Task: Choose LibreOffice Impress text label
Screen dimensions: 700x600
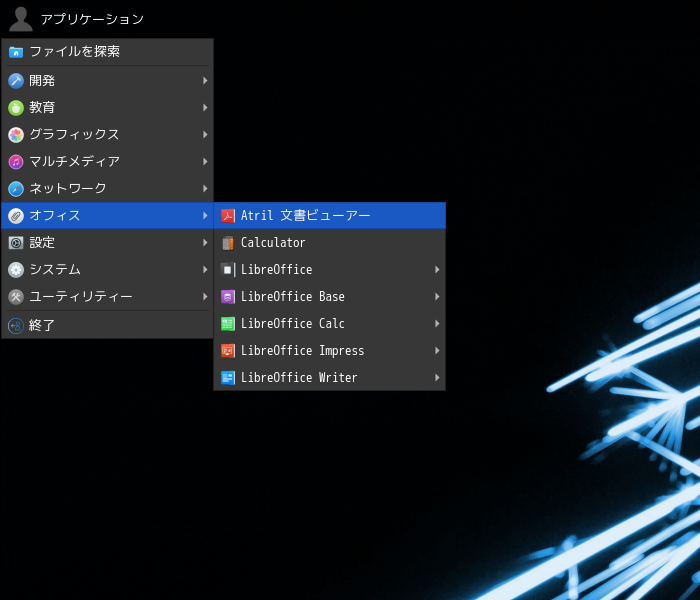Action: pyautogui.click(x=303, y=351)
